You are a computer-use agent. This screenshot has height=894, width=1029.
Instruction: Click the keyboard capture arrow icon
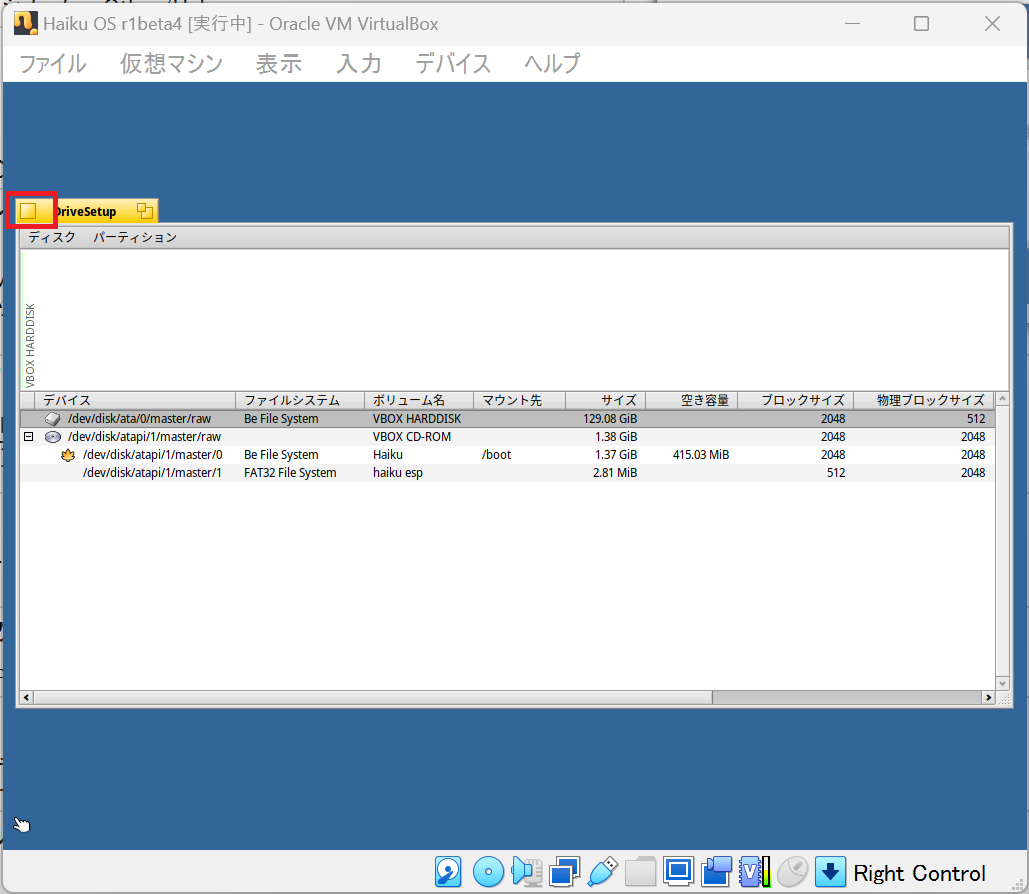pyautogui.click(x=830, y=872)
